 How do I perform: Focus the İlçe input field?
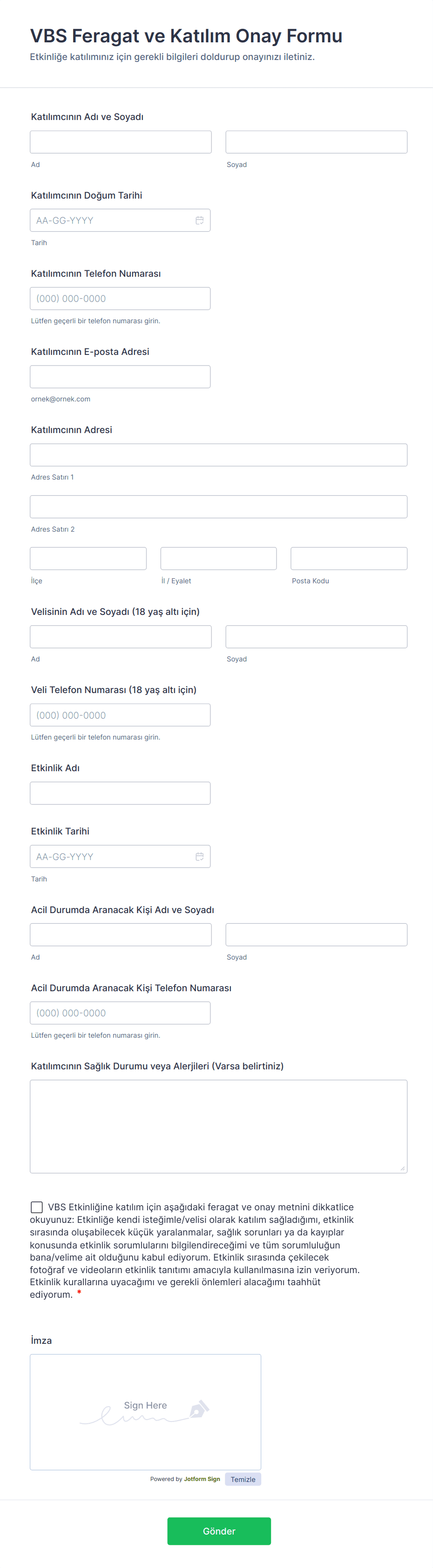pos(88,558)
